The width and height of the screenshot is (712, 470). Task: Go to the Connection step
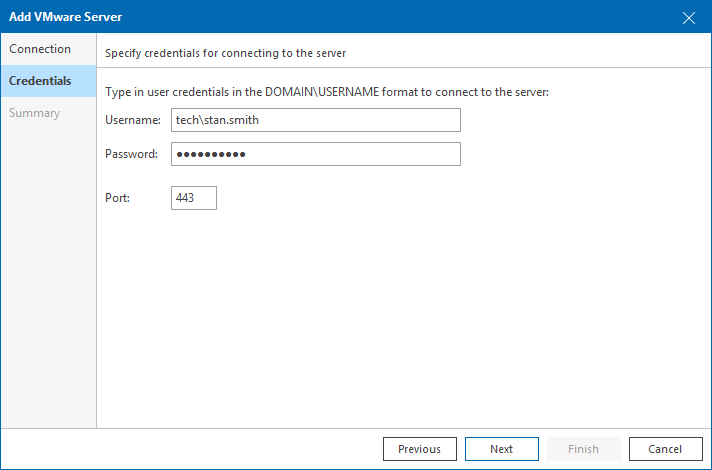point(41,49)
